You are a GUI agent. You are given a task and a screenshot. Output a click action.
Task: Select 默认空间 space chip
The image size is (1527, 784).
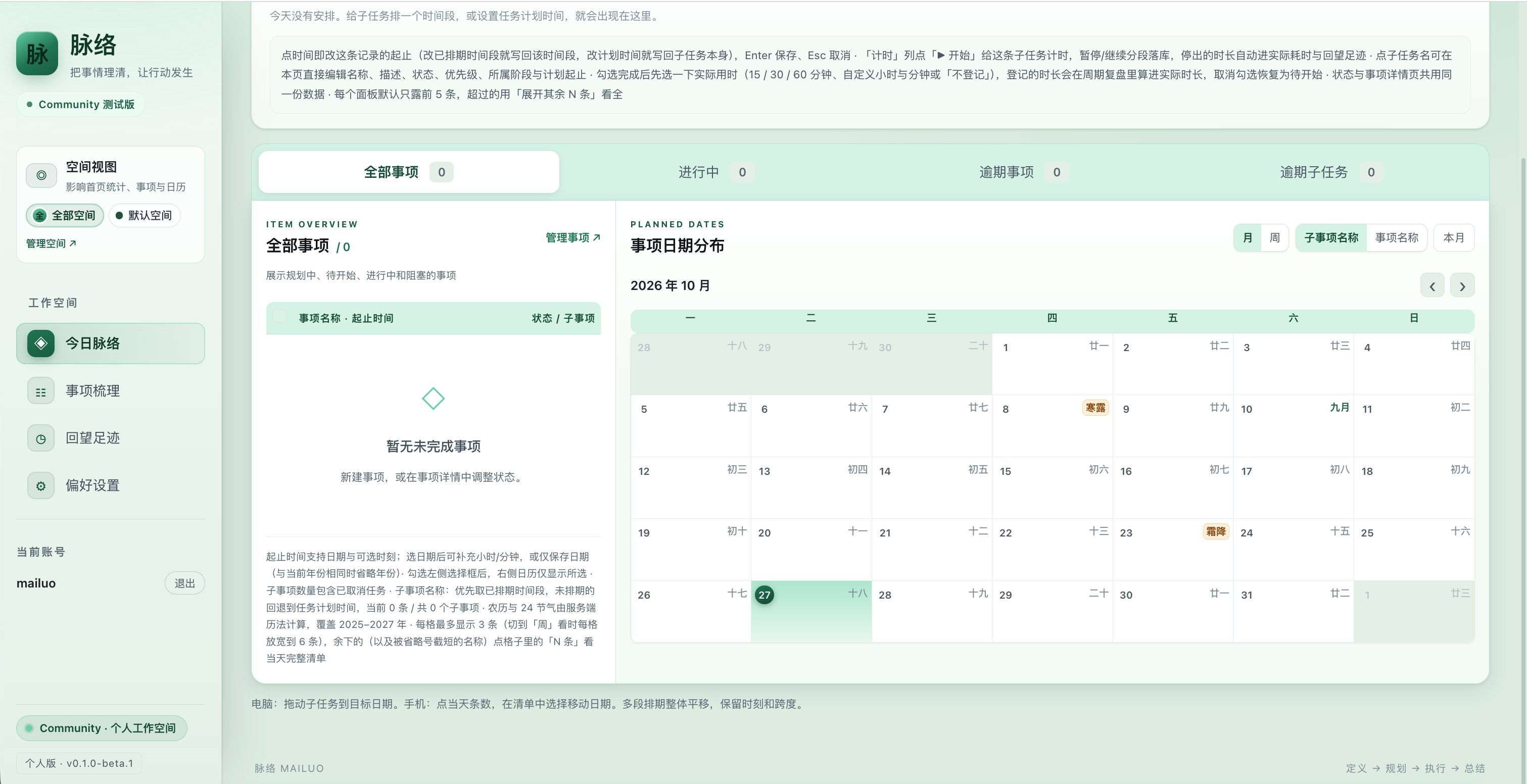(x=144, y=216)
